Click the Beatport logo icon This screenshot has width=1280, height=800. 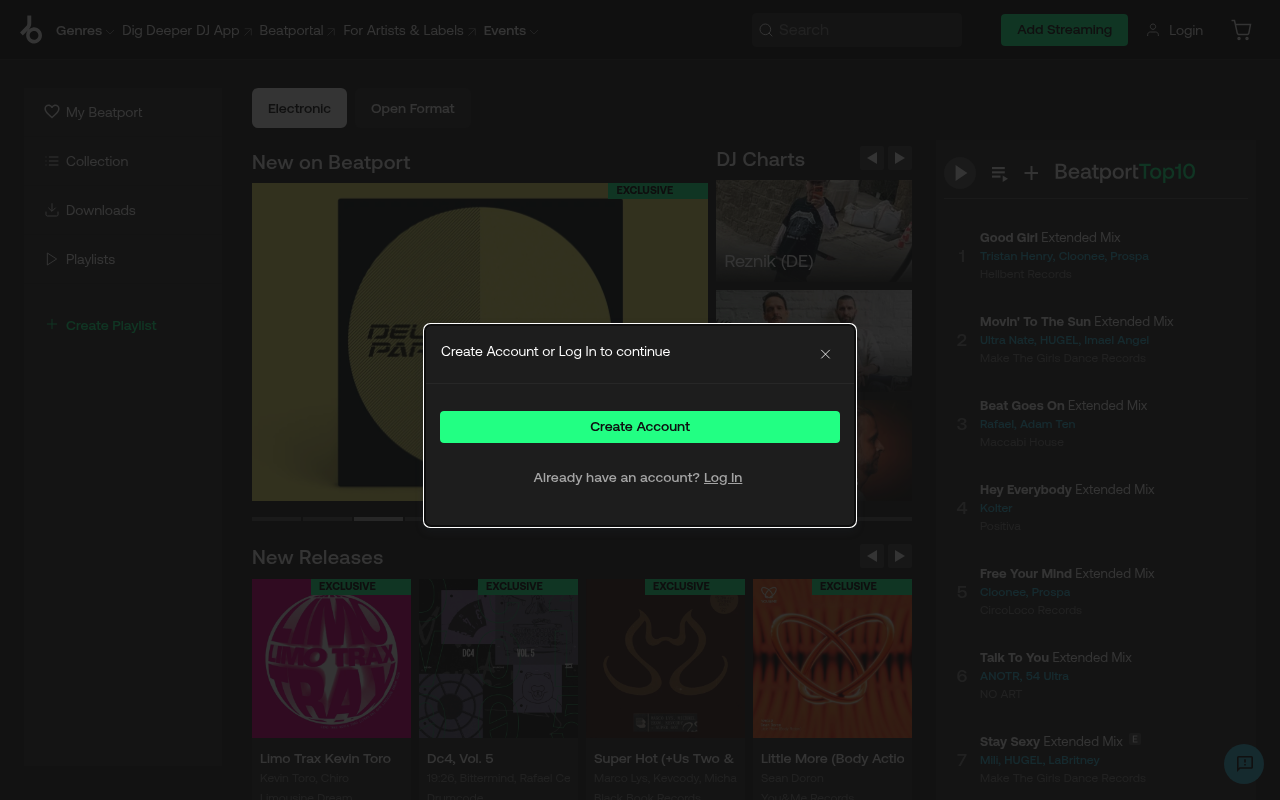pyautogui.click(x=31, y=30)
